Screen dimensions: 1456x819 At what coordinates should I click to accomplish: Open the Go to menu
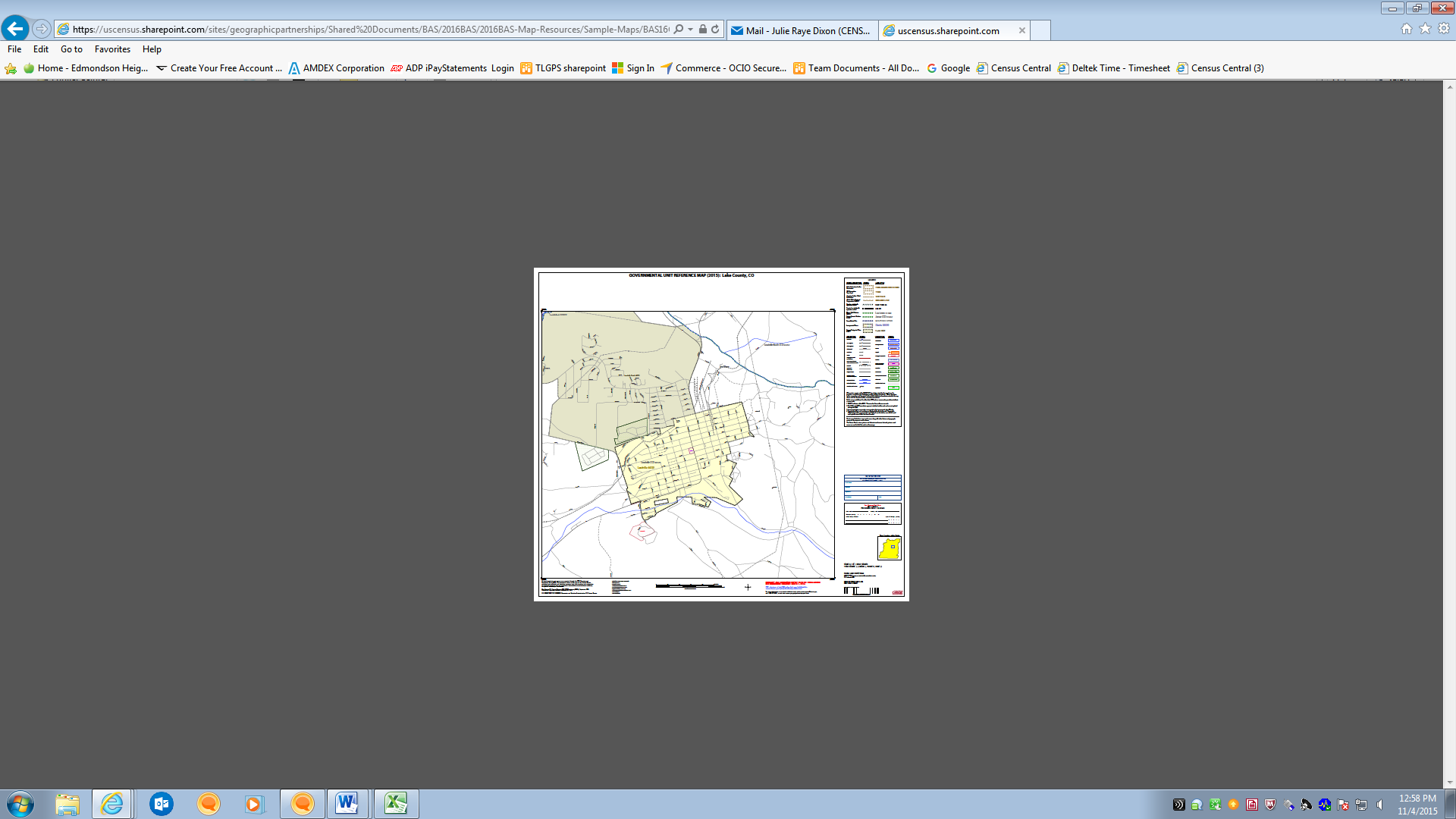tap(71, 49)
